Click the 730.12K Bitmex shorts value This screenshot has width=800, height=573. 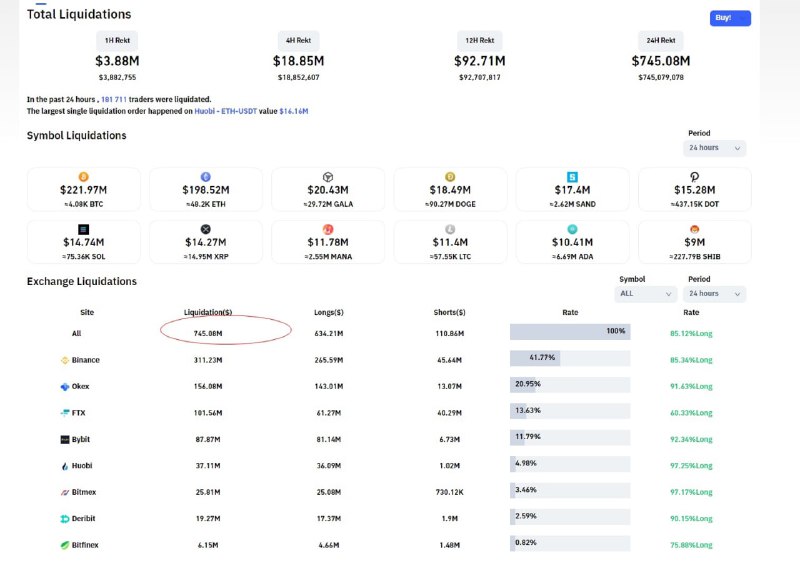click(449, 492)
